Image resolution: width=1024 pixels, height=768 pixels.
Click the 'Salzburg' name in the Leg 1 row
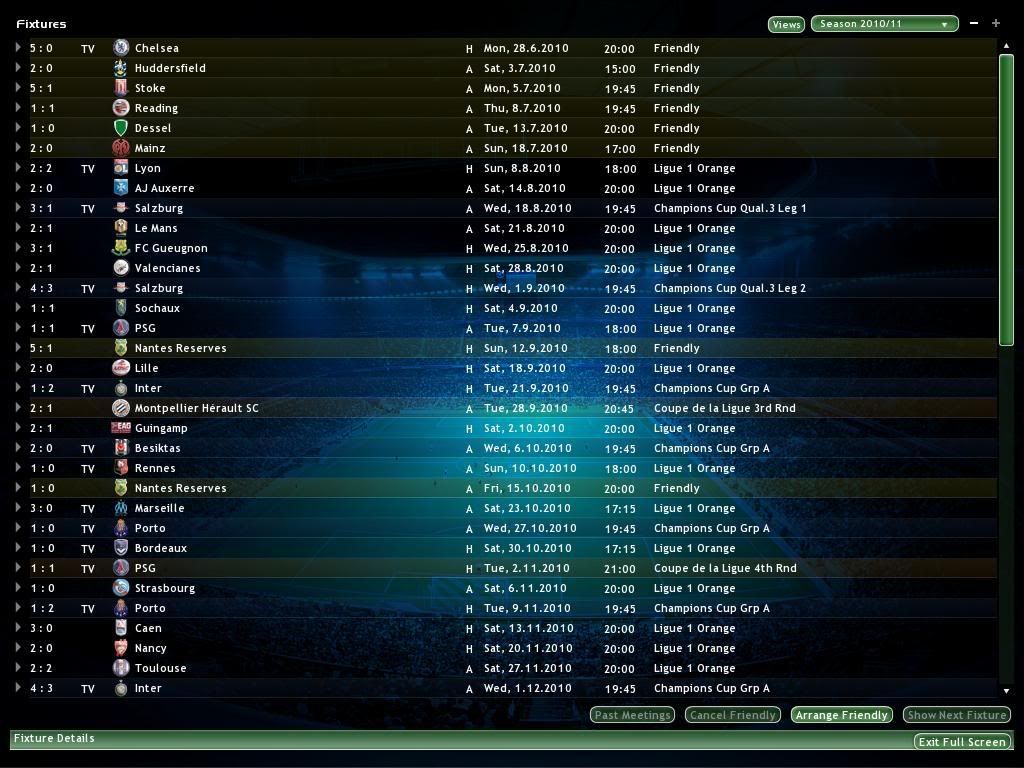click(x=159, y=208)
